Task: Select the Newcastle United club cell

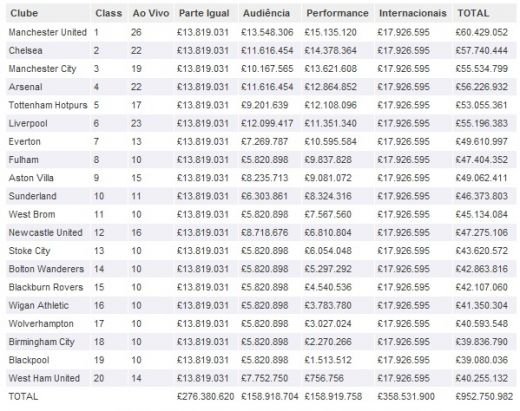Action: coord(45,233)
